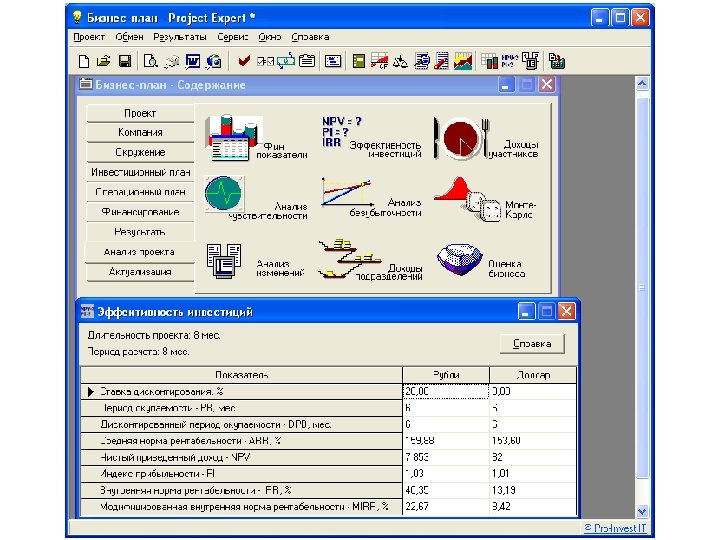Screen dimensions: 720x540
Task: Open the Окно menu
Action: [270, 37]
